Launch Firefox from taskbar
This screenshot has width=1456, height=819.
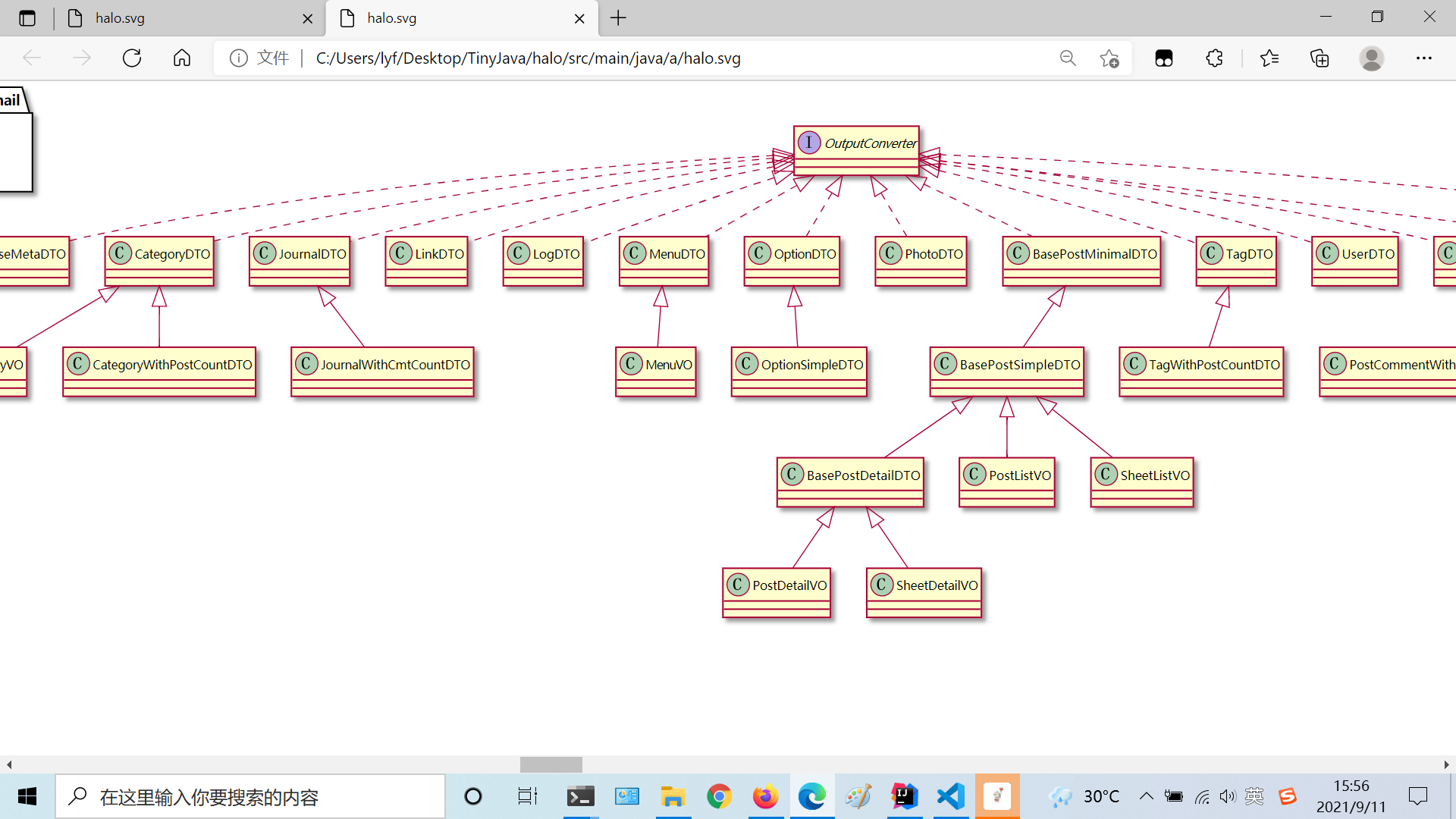[x=765, y=796]
